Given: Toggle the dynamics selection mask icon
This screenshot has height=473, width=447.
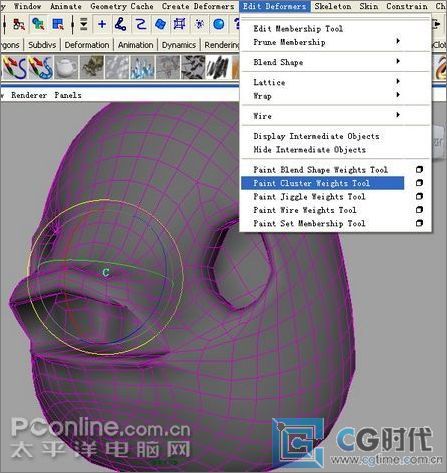Looking at the screenshot, I should (x=199, y=24).
